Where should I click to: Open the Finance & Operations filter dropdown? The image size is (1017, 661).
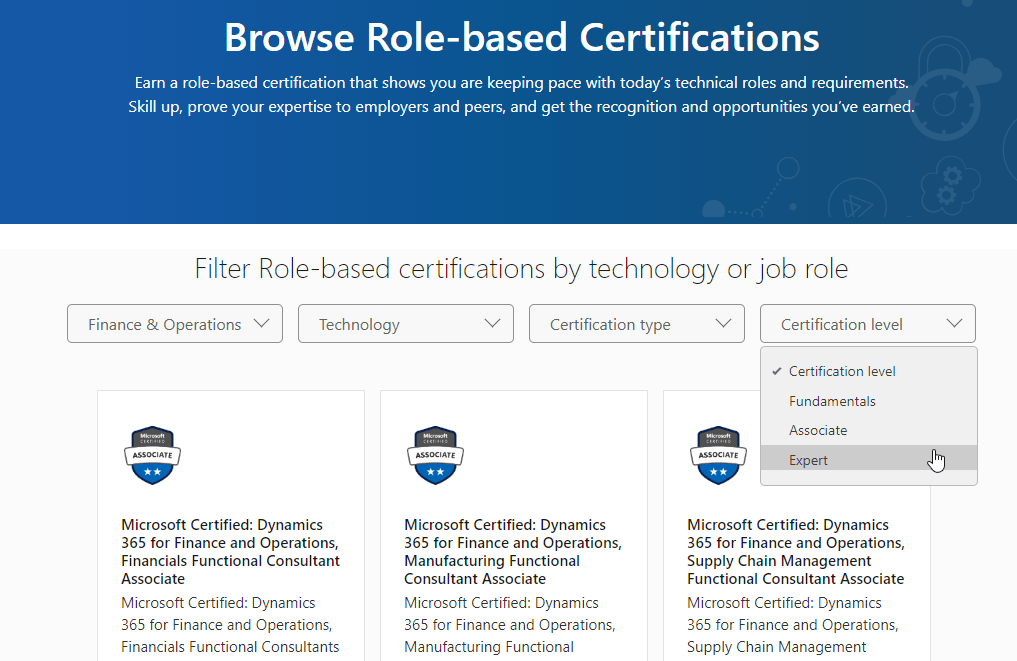click(174, 324)
